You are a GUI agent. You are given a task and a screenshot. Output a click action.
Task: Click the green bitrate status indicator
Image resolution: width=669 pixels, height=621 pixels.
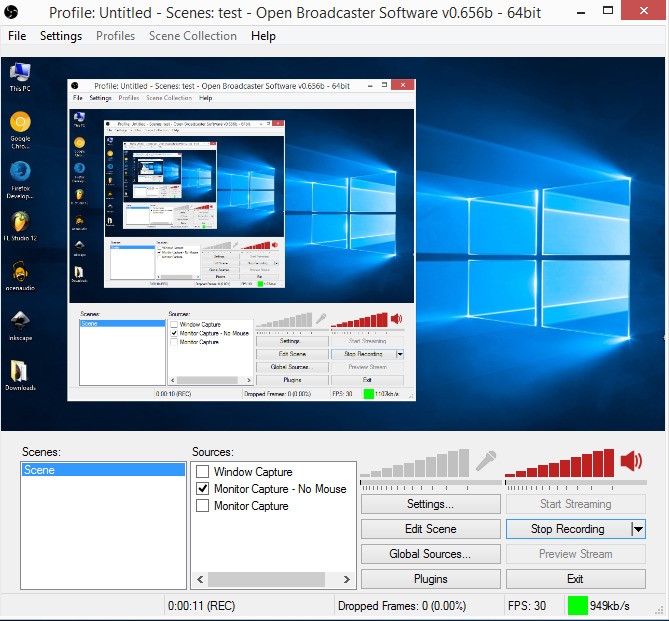577,605
